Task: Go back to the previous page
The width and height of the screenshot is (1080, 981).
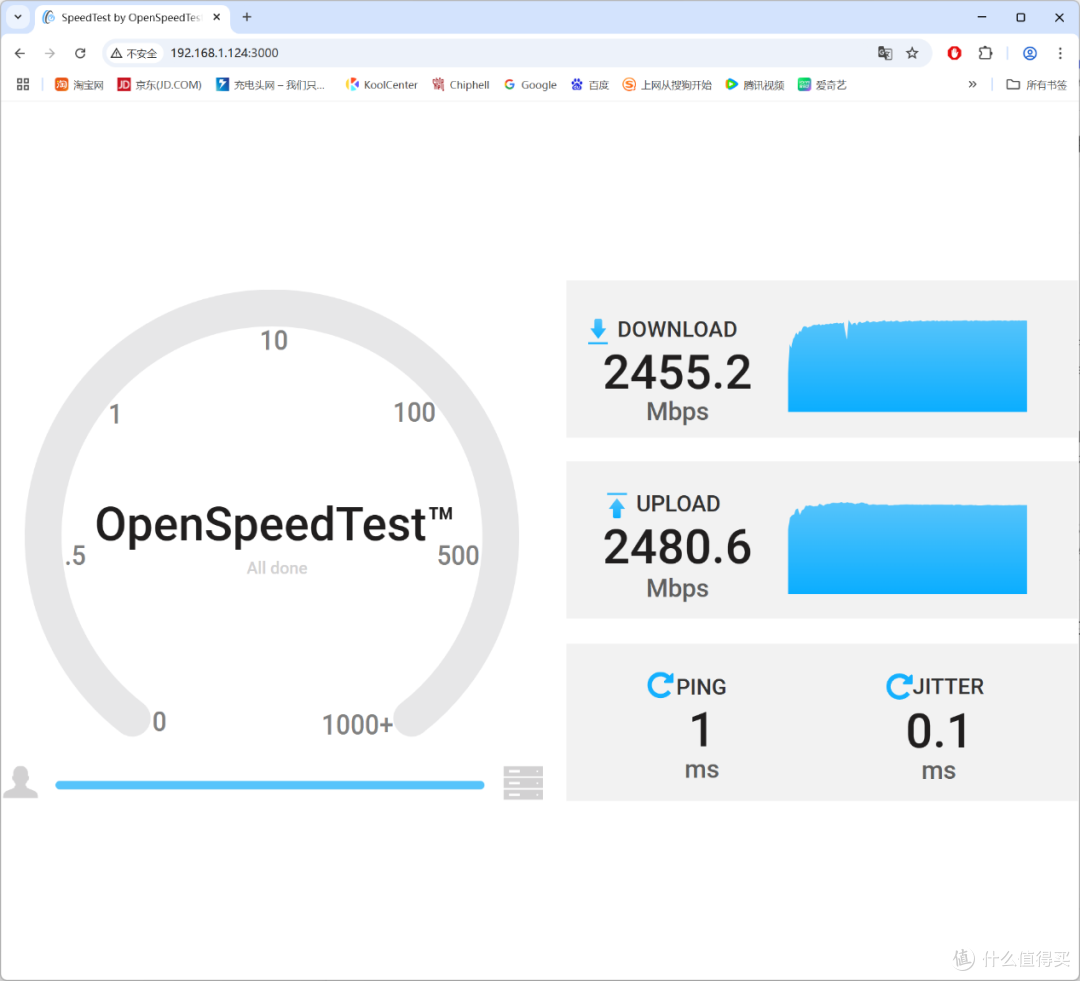Action: tap(20, 53)
